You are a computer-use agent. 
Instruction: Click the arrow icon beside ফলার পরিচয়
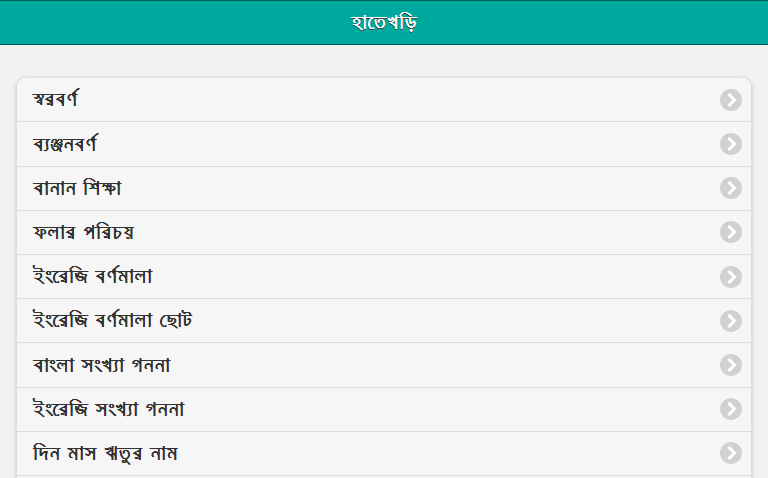(731, 232)
